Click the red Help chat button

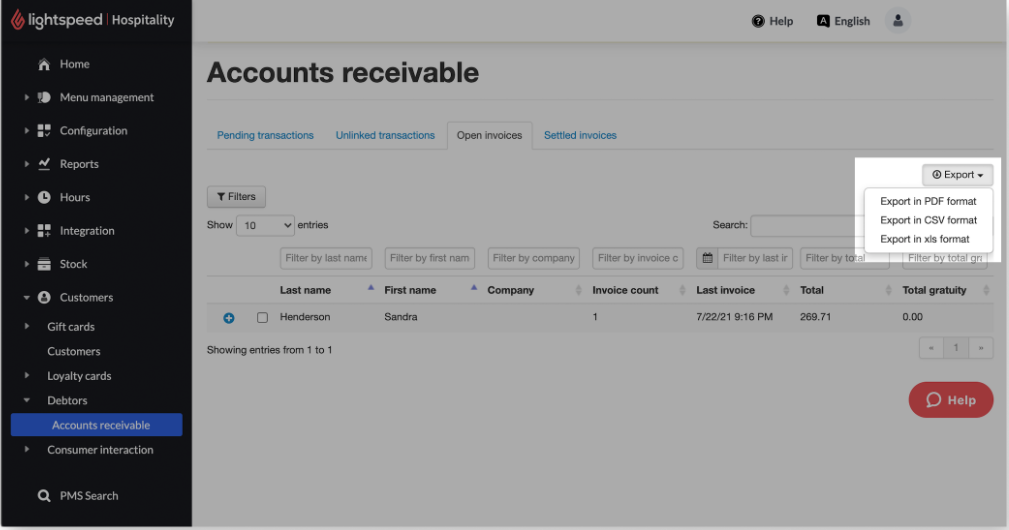[x=950, y=400]
